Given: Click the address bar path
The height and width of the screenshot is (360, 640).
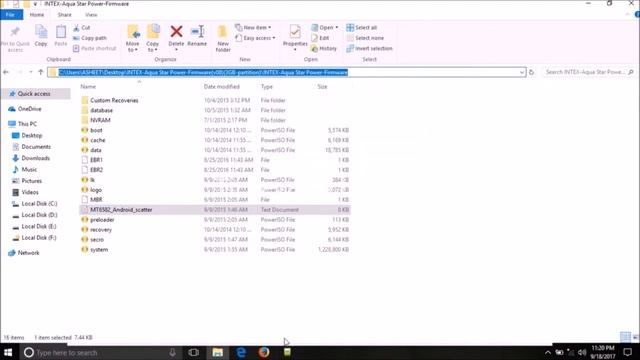Looking at the screenshot, I should [x=203, y=72].
